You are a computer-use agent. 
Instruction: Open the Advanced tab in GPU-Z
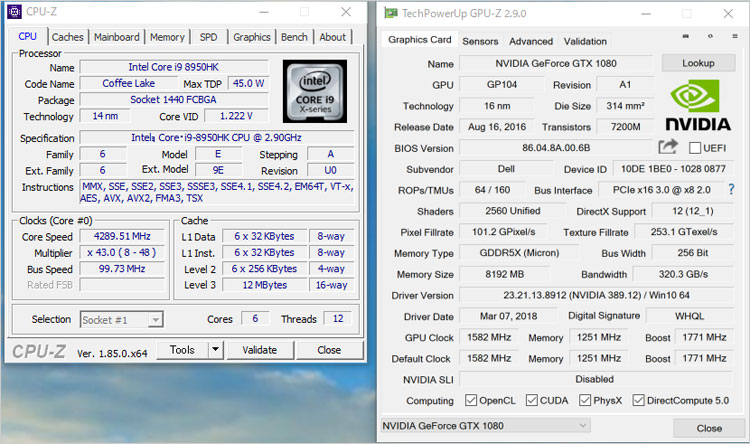pyautogui.click(x=531, y=41)
